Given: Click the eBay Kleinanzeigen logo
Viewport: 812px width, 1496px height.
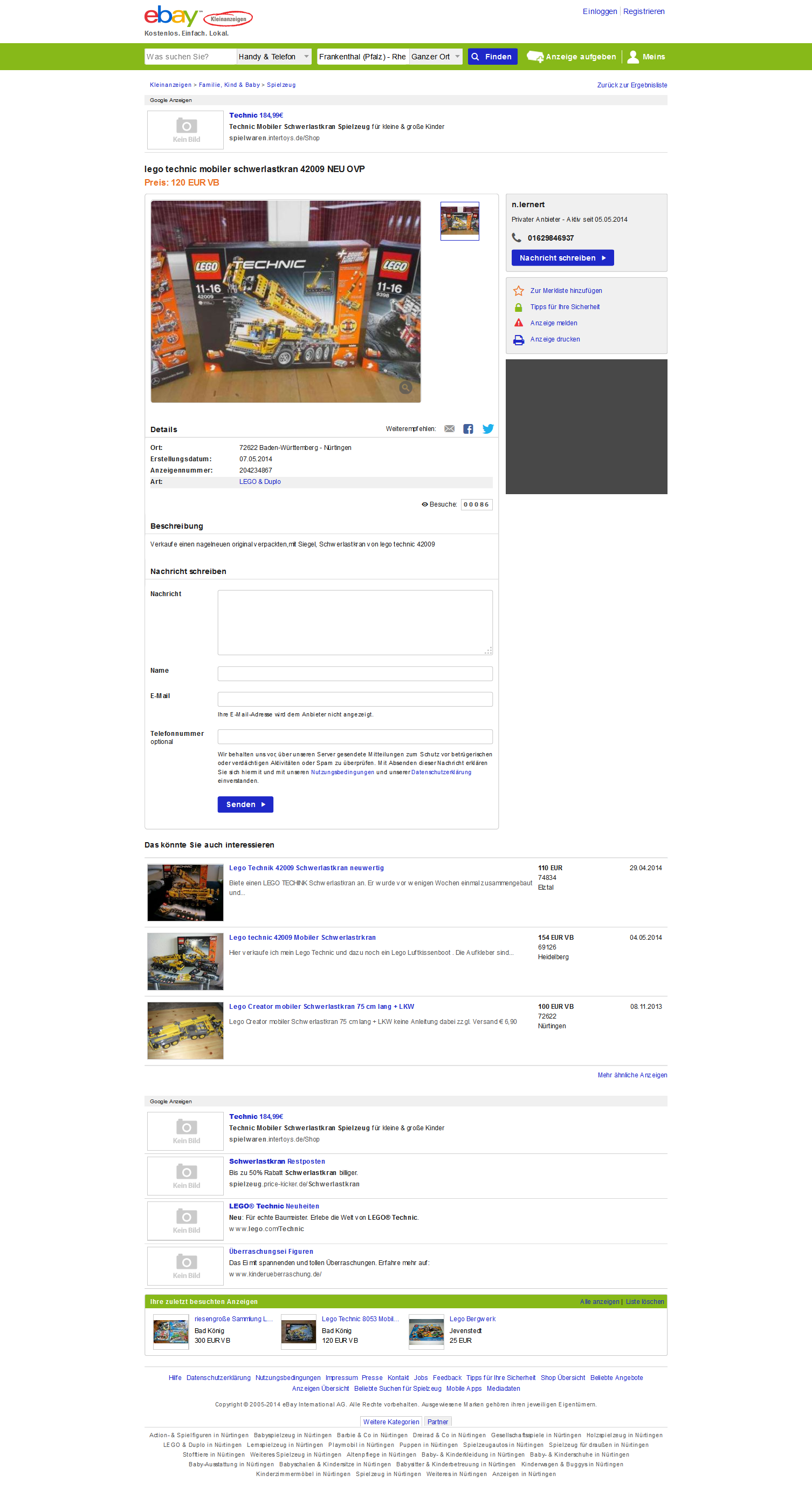Looking at the screenshot, I should pyautogui.click(x=198, y=16).
